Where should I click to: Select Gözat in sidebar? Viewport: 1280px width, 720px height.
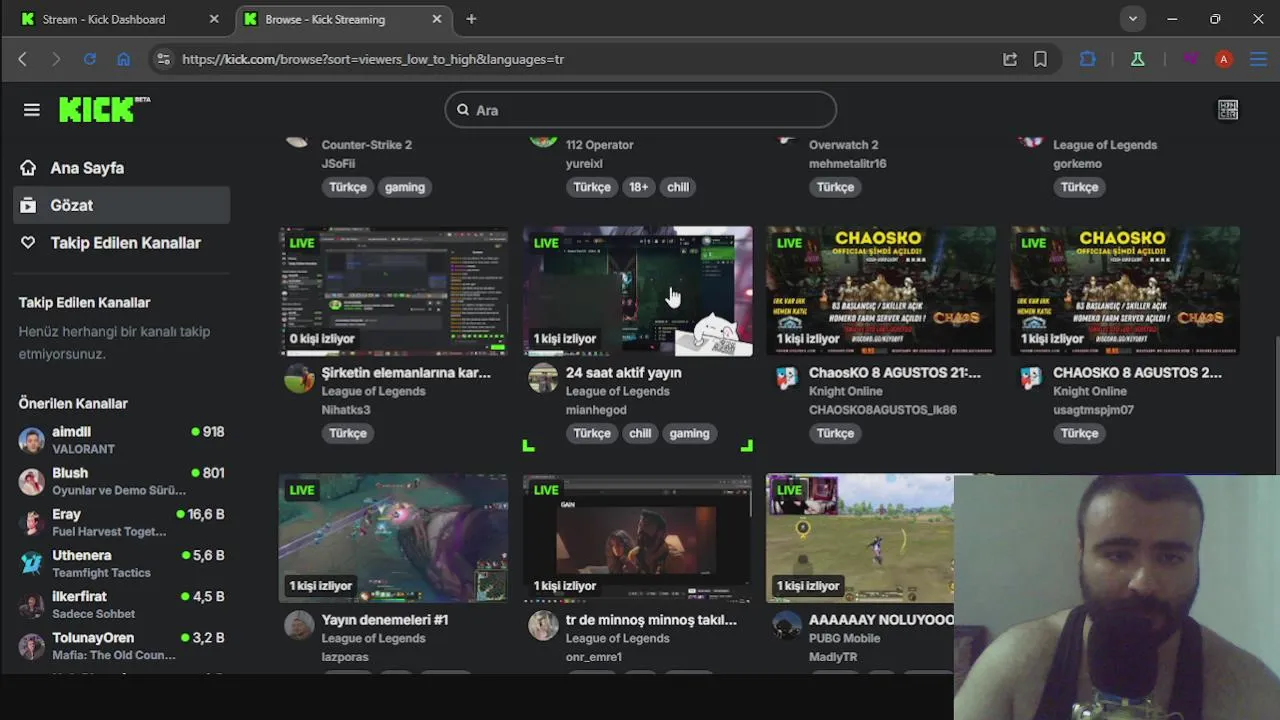(122, 205)
